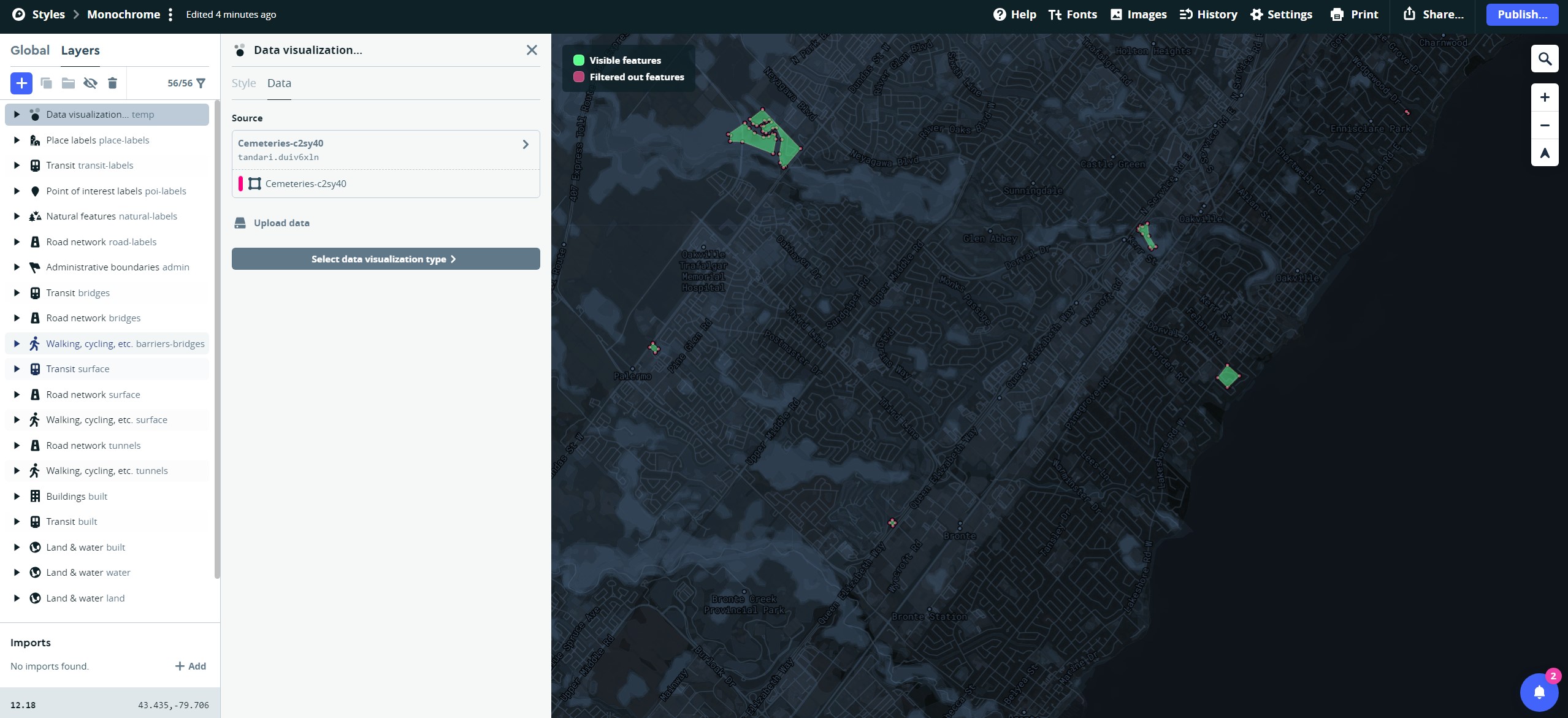Switch to the Style tab
The width and height of the screenshot is (1568, 718).
pos(243,83)
